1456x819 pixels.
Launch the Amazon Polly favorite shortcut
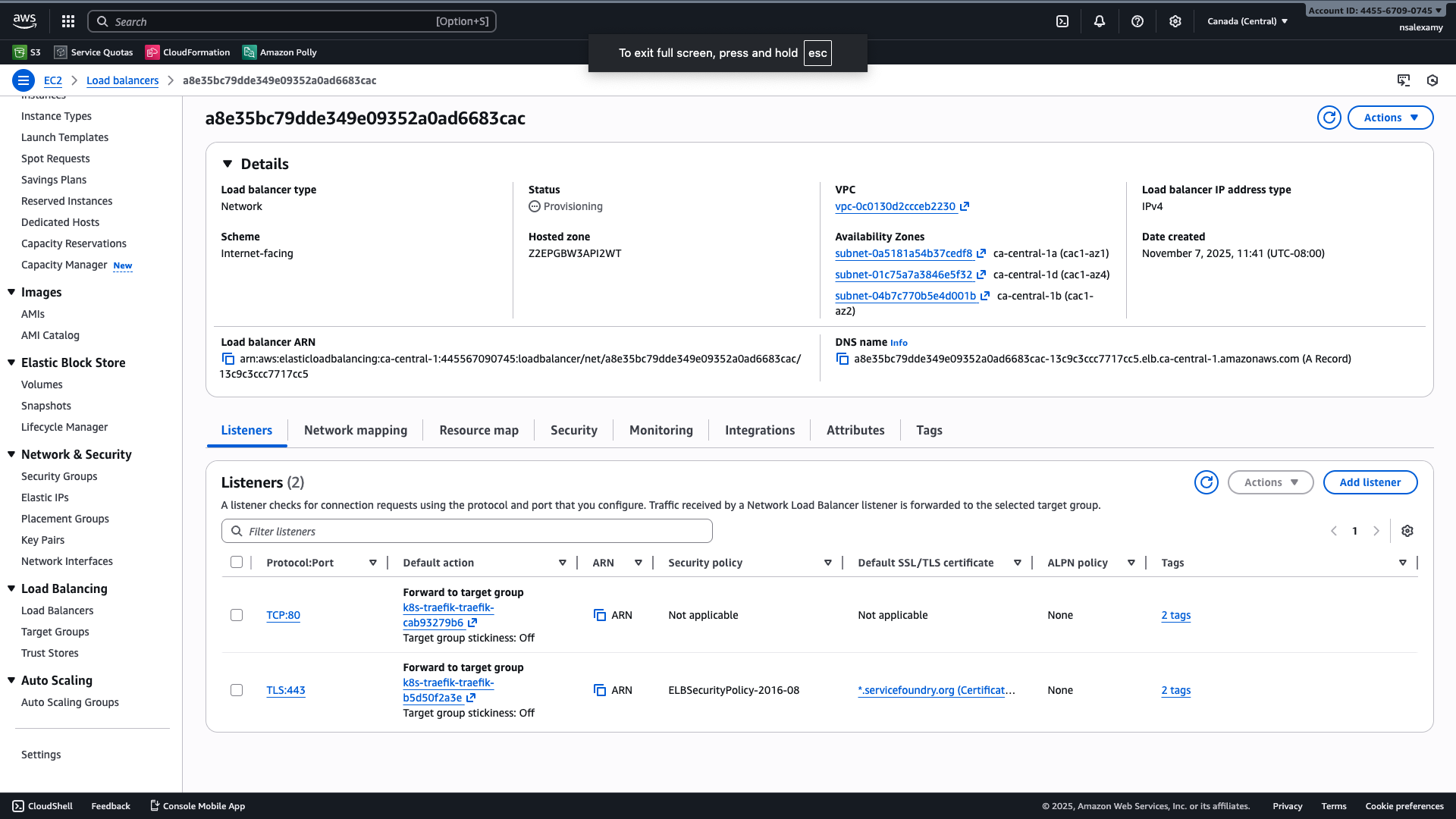pyautogui.click(x=278, y=52)
